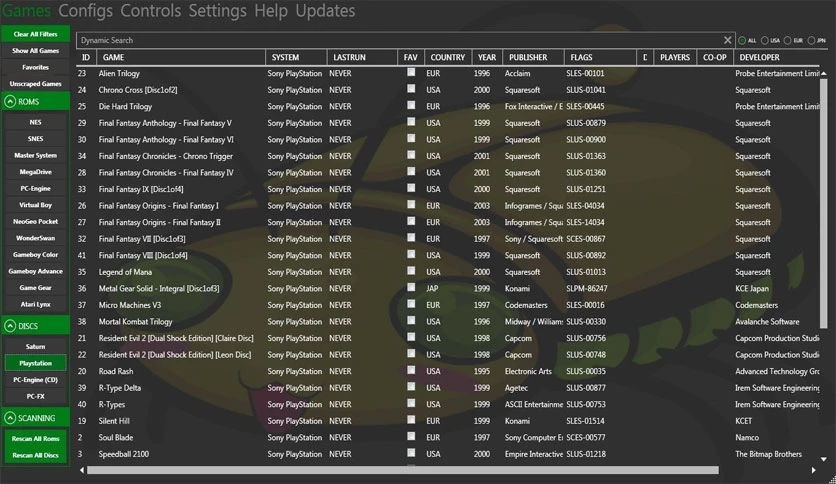The height and width of the screenshot is (484, 836).
Task: Click Clear All Filters button
Action: 35,34
